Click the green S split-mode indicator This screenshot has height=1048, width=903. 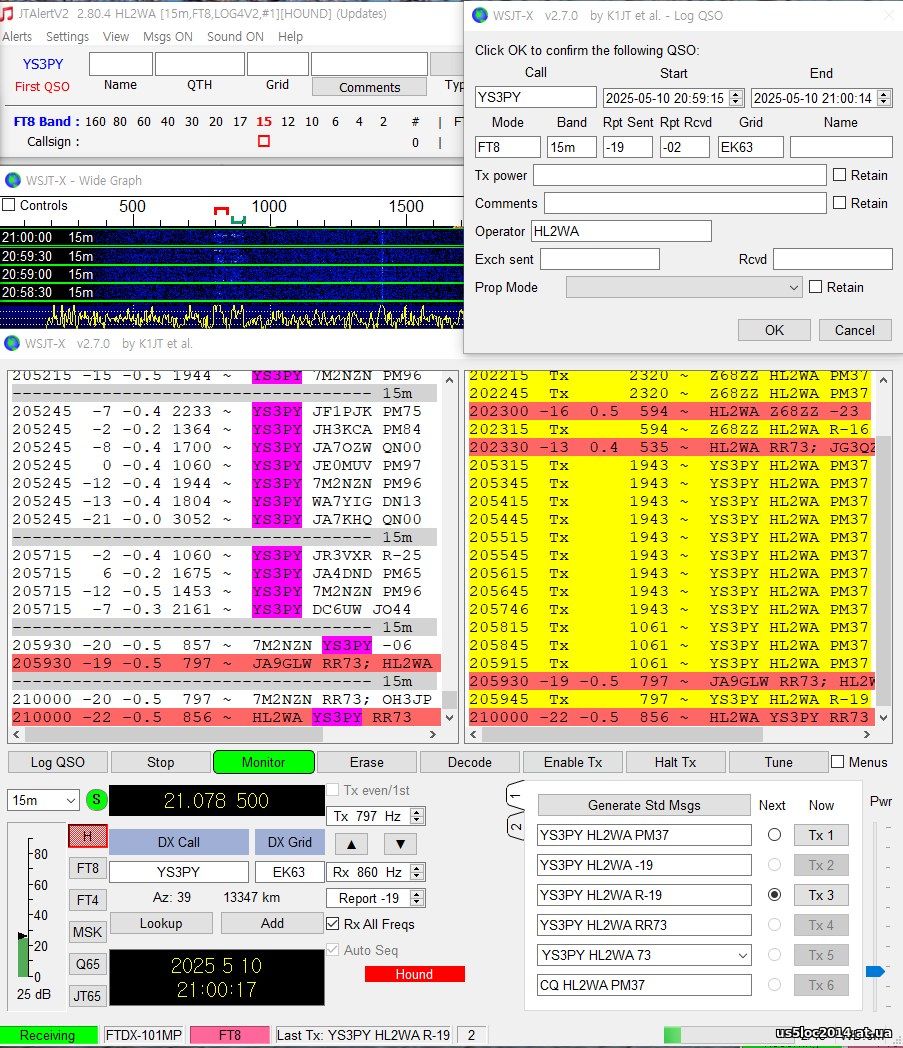pos(97,800)
